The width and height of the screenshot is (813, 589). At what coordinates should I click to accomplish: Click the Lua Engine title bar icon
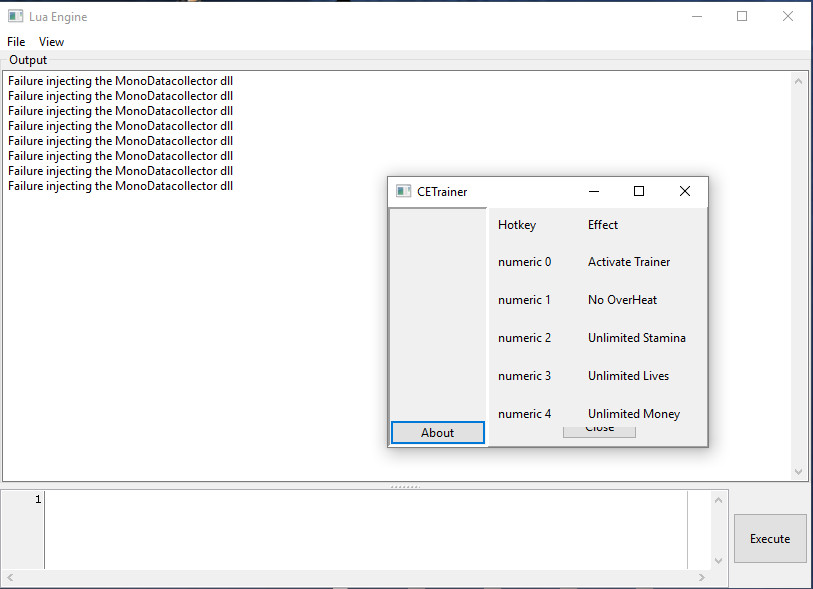point(14,16)
